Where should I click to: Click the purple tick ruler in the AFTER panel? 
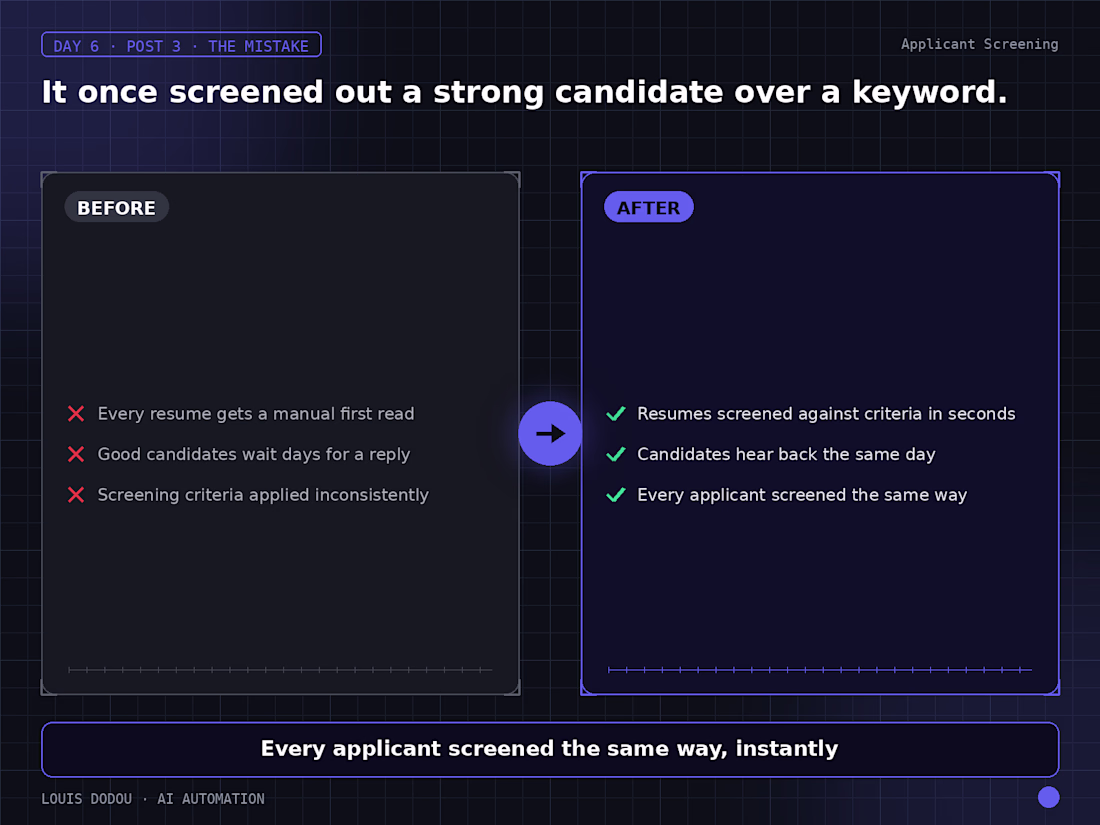click(819, 670)
